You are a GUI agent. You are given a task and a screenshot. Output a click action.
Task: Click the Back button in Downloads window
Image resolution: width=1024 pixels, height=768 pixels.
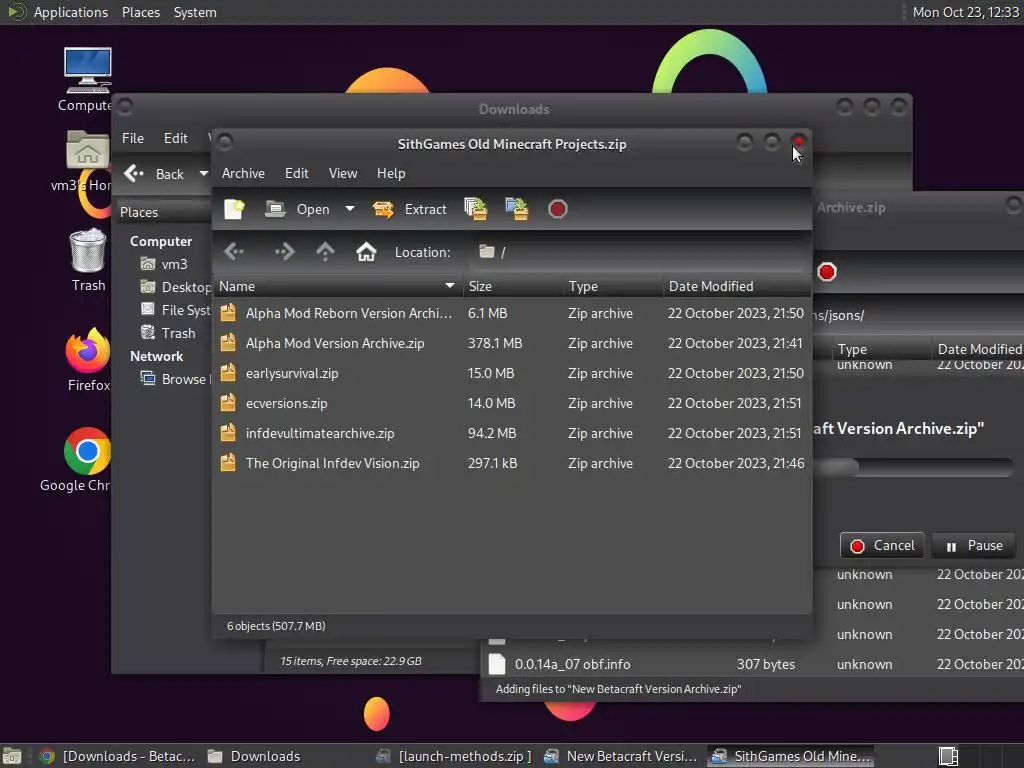tap(155, 174)
